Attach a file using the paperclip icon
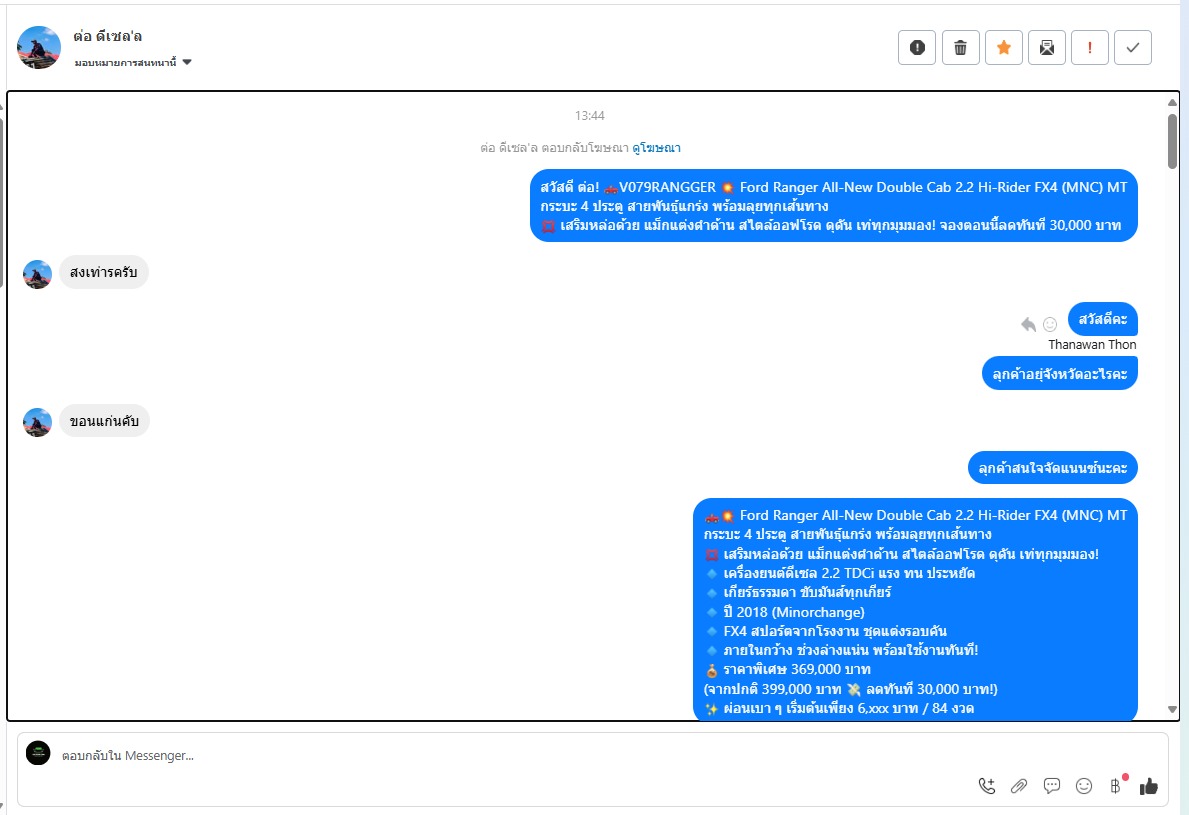The image size is (1189, 815). 1019,786
